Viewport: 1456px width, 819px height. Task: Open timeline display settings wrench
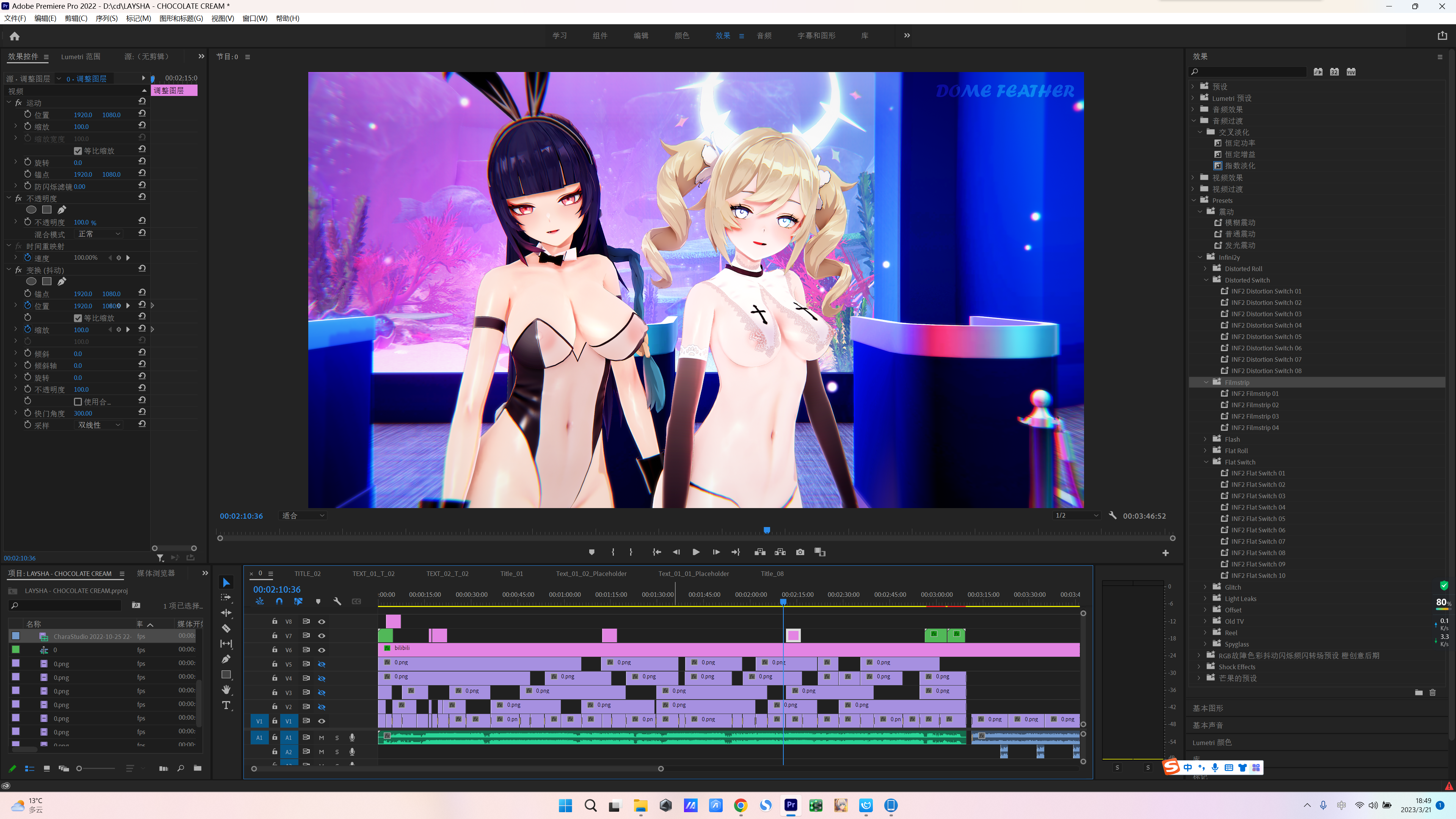coord(337,601)
